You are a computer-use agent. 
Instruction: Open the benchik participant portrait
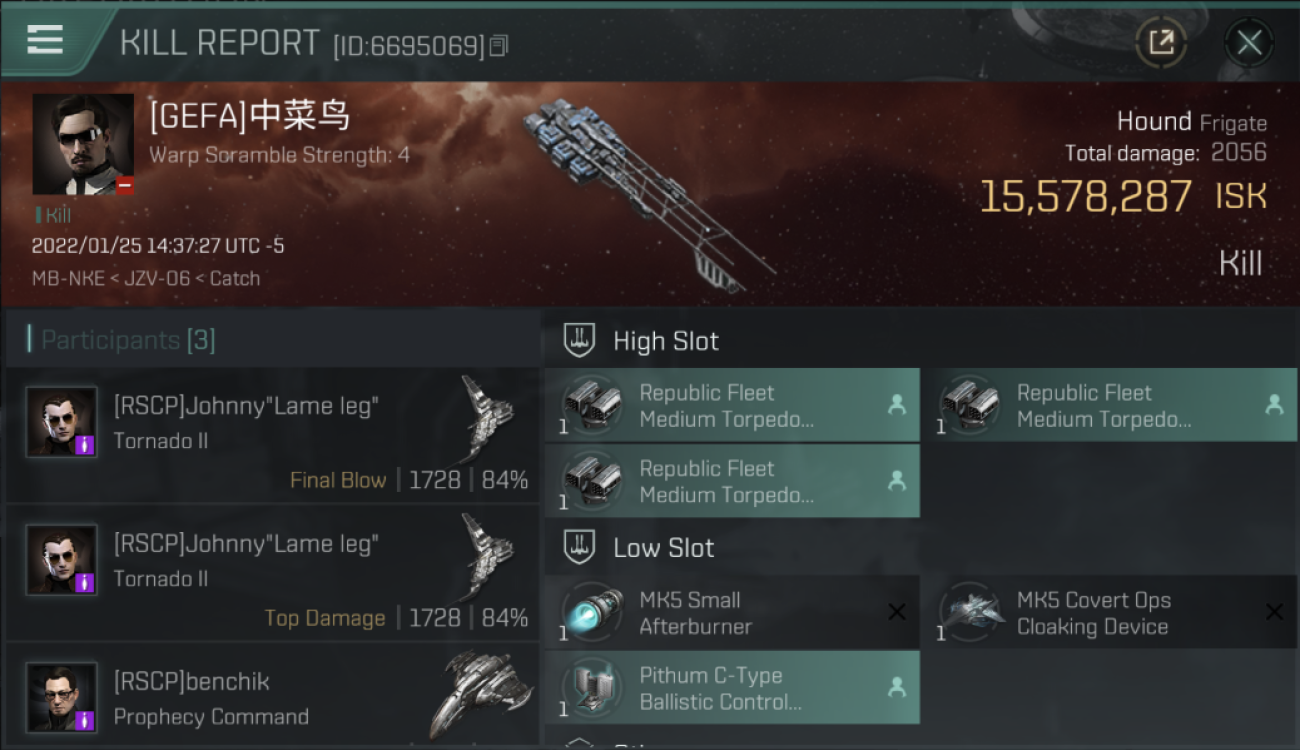pyautogui.click(x=62, y=697)
